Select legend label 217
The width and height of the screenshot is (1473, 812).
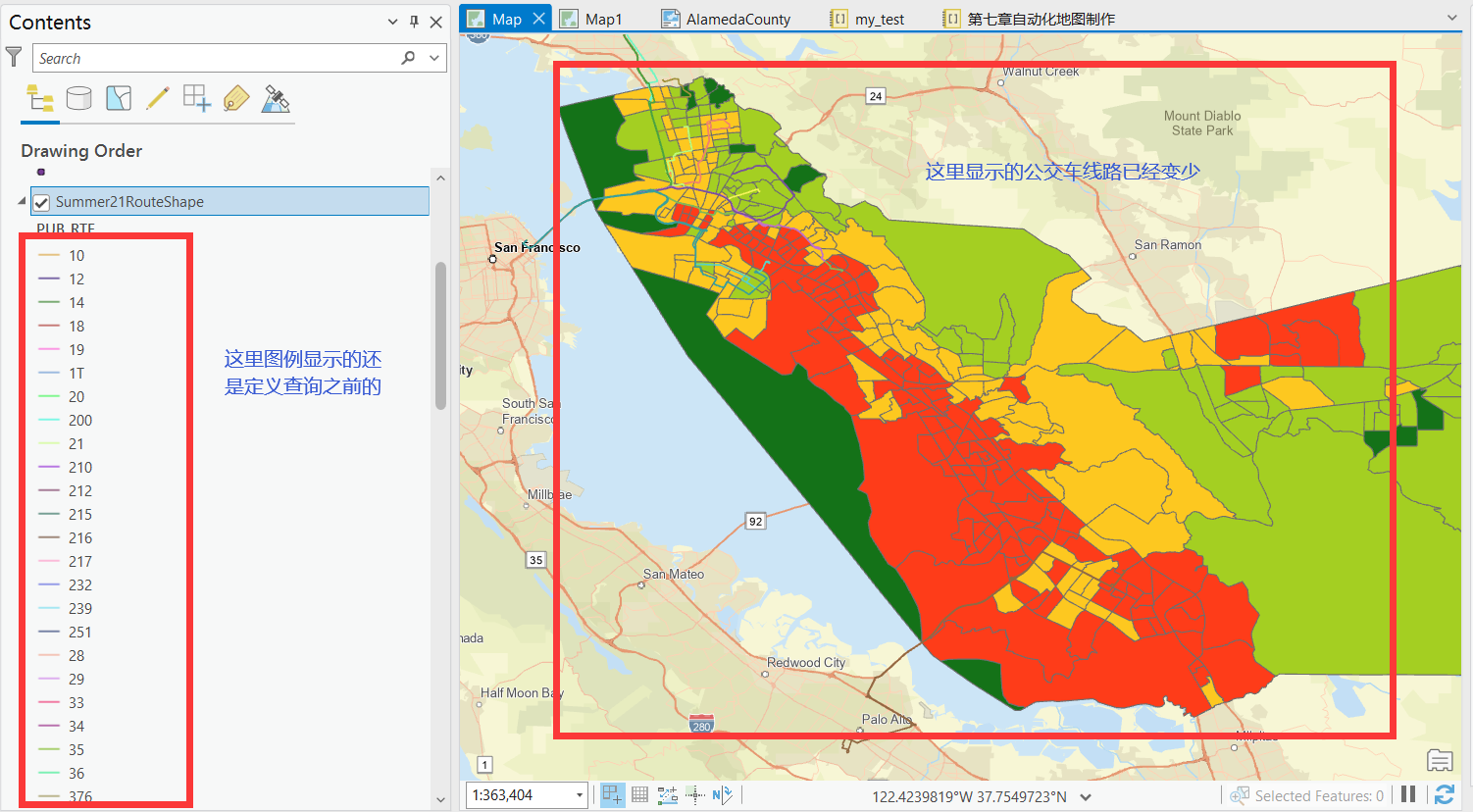pyautogui.click(x=80, y=561)
